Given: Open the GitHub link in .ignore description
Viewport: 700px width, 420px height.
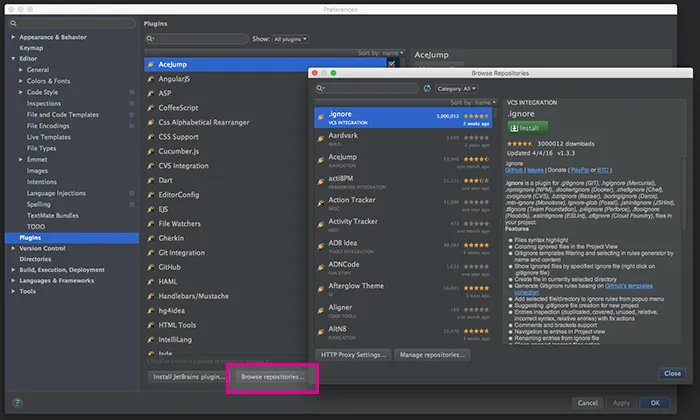Looking at the screenshot, I should click(x=514, y=170).
